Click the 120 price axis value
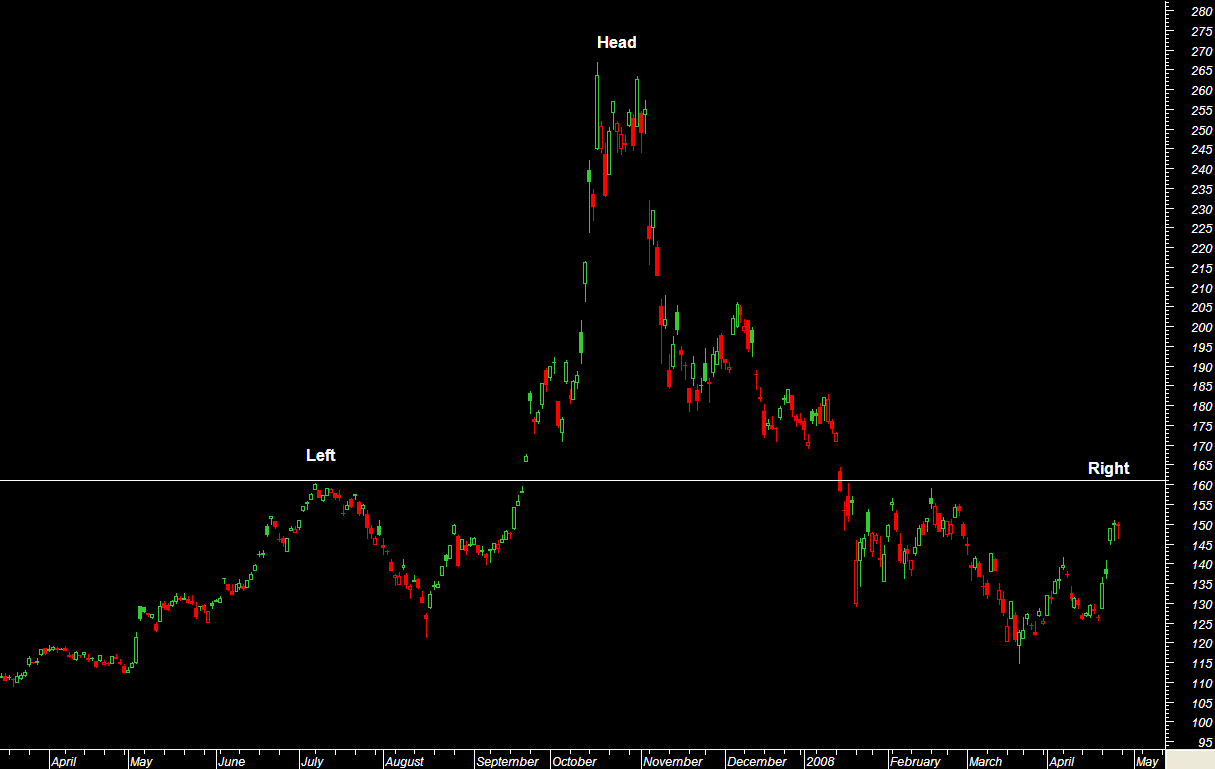The width and height of the screenshot is (1215, 769). pyautogui.click(x=1202, y=644)
